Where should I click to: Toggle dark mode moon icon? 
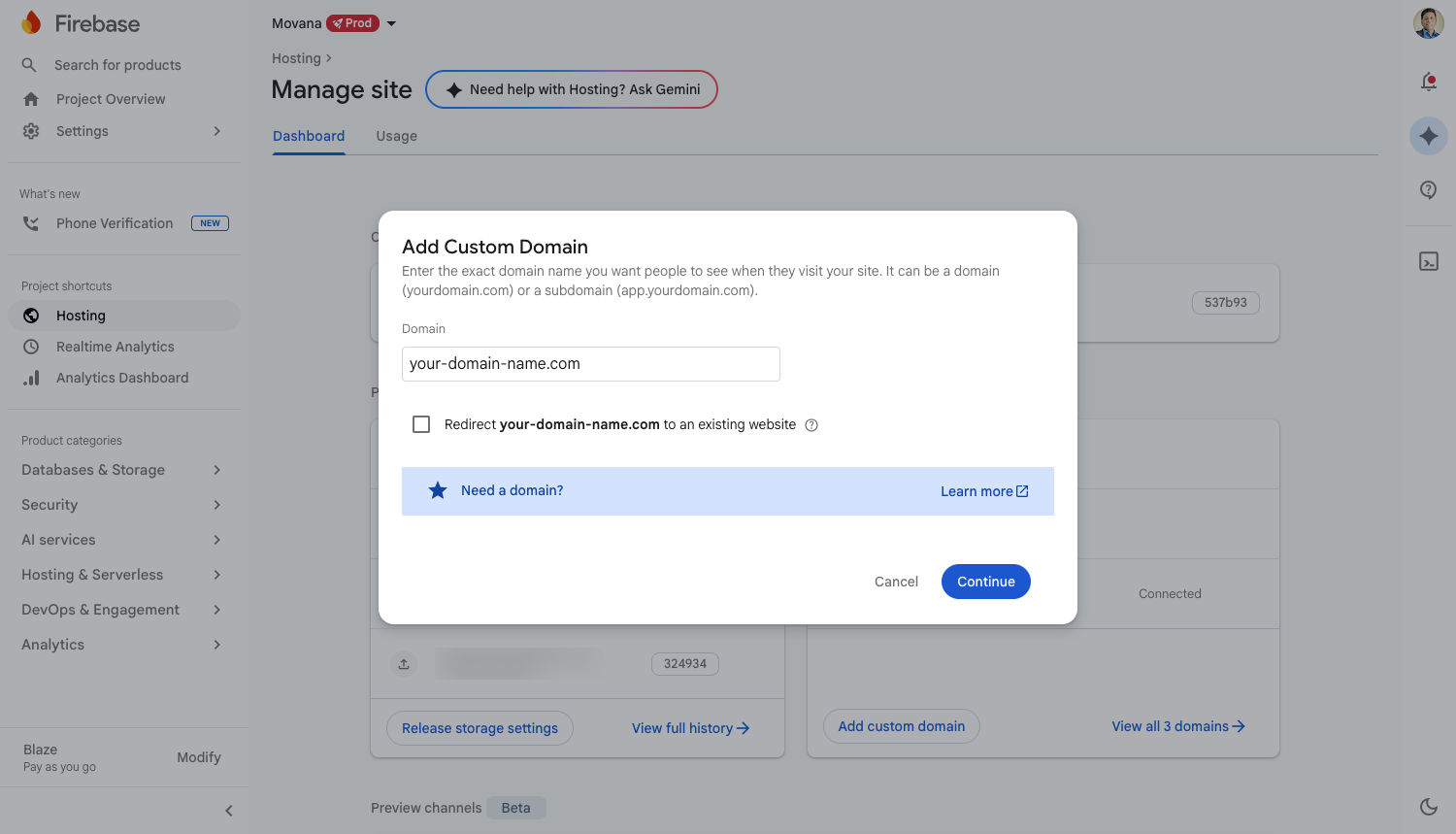coord(1428,806)
